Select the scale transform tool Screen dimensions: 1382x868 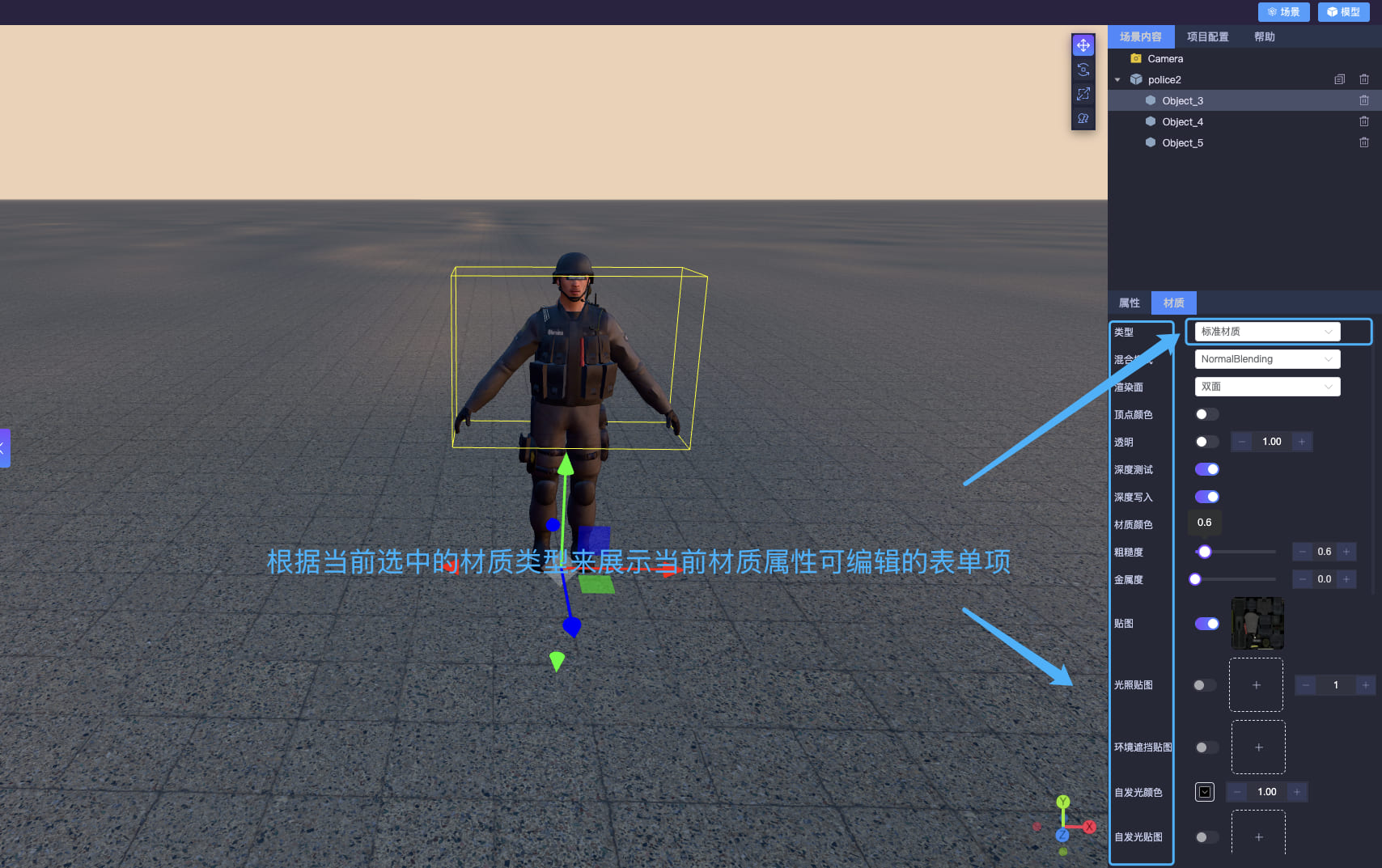1083,94
